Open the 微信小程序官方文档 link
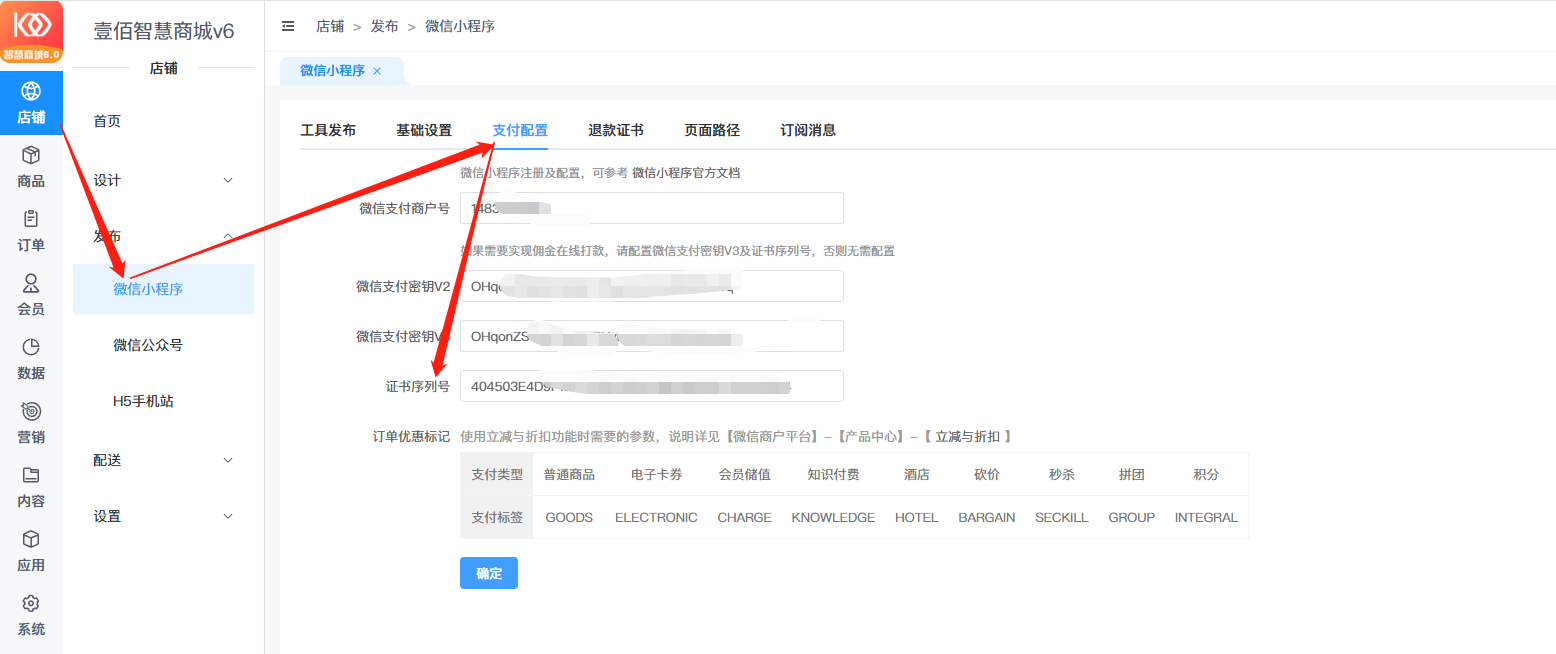Viewport: 1556px width, 654px height. (x=686, y=173)
